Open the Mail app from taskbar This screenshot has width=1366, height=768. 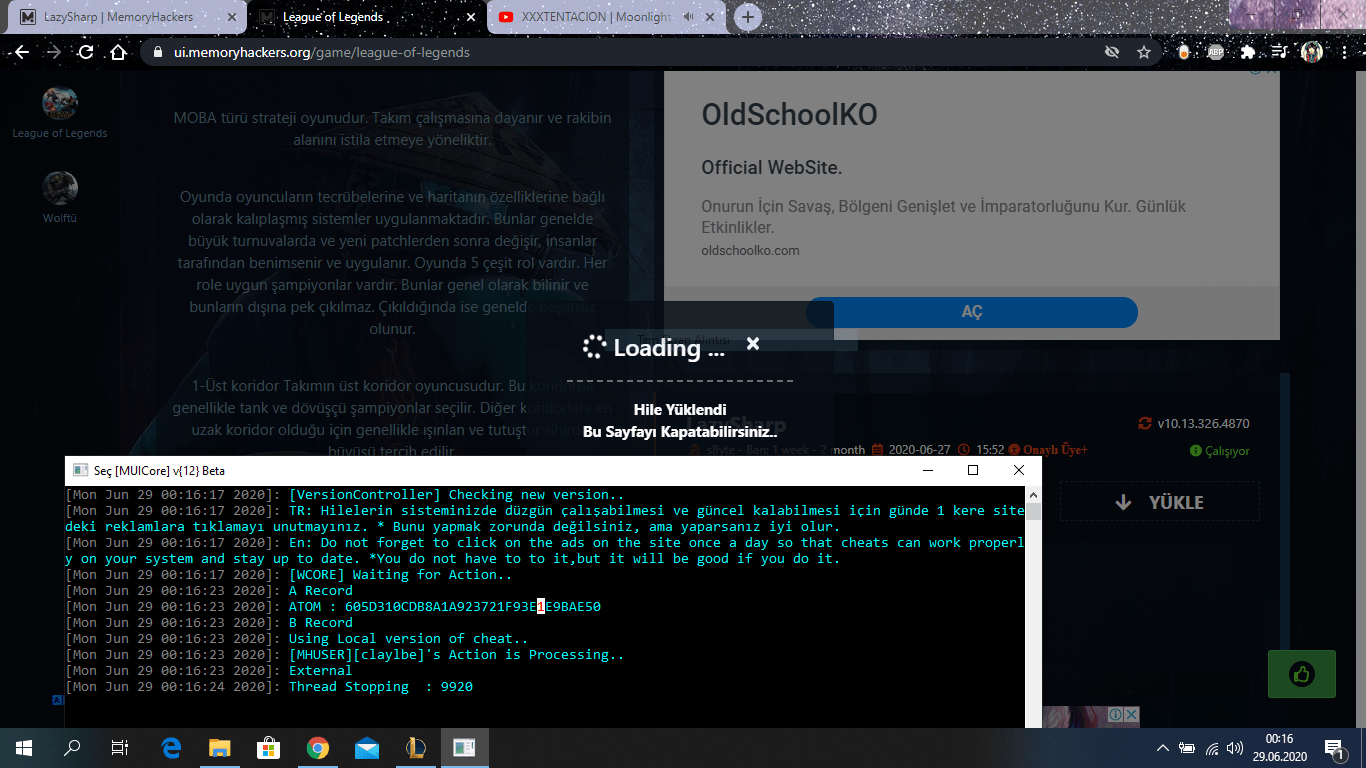(367, 747)
